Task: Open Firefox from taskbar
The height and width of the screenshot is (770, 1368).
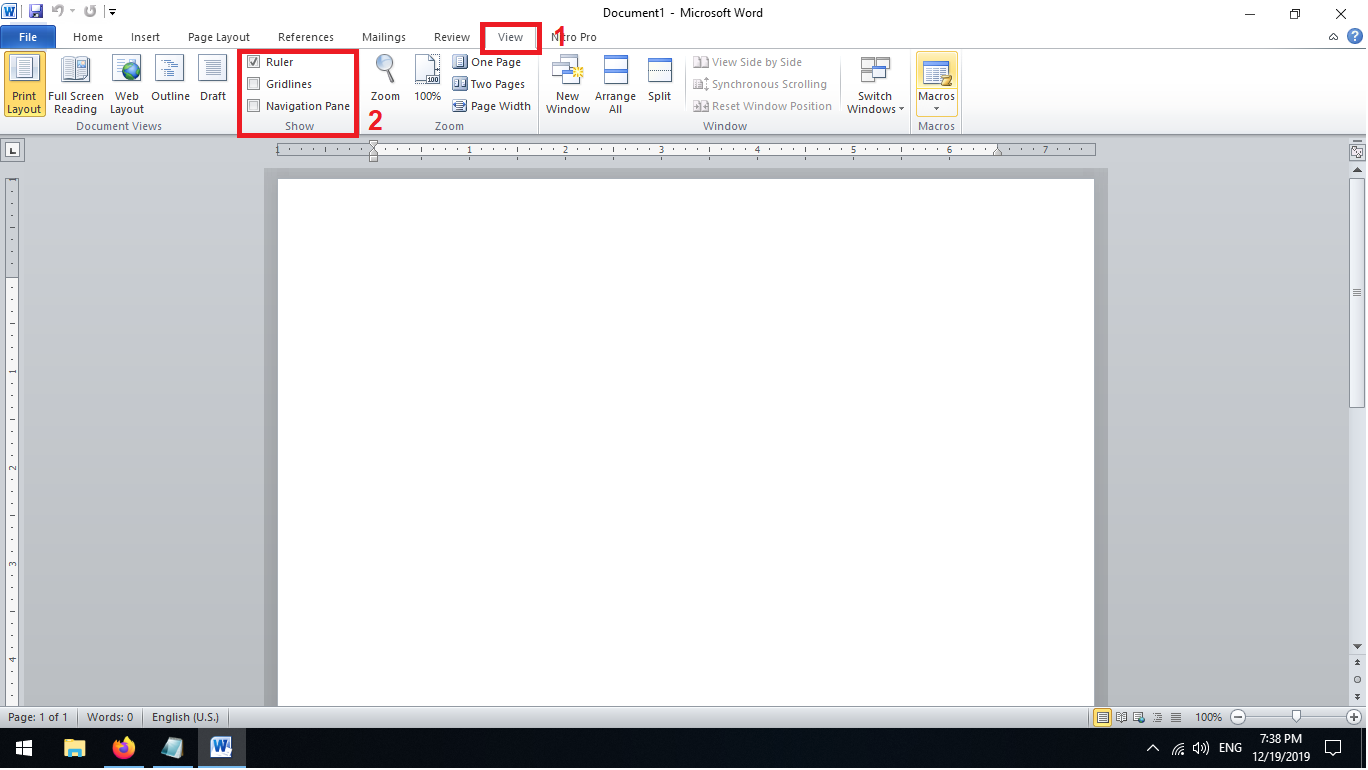Action: click(x=123, y=748)
